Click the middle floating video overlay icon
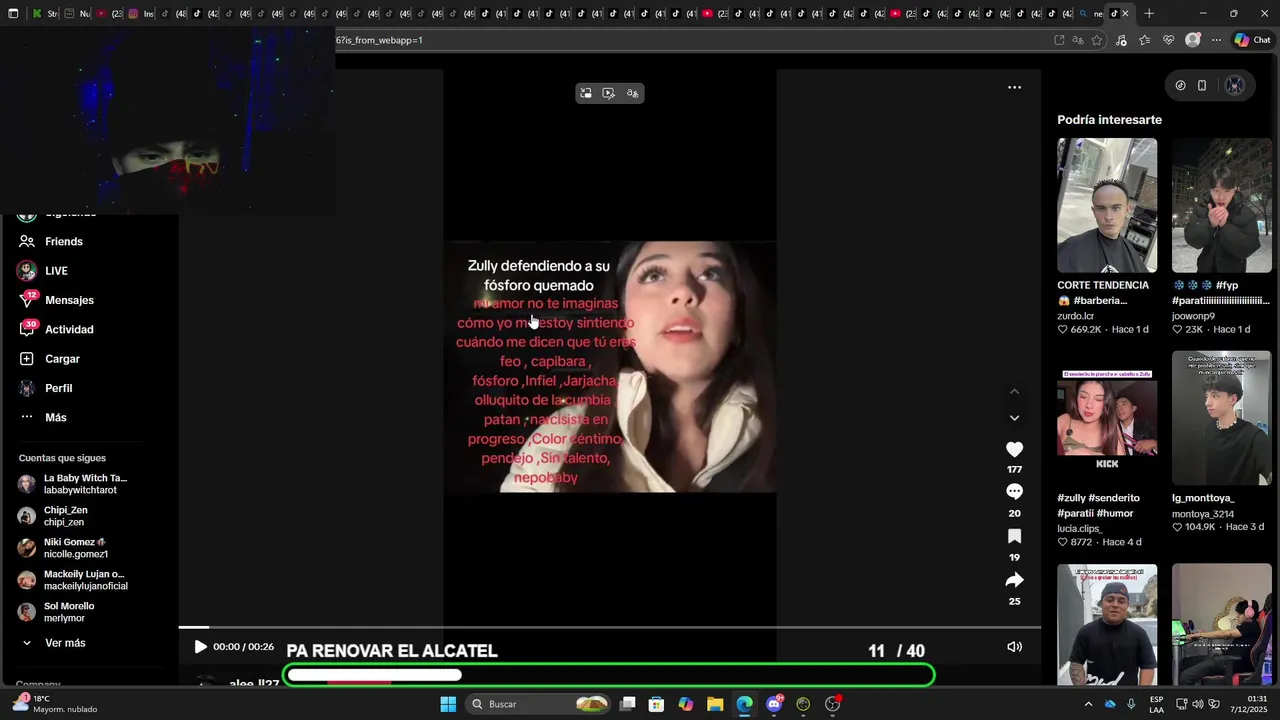The width and height of the screenshot is (1280, 720). click(609, 93)
